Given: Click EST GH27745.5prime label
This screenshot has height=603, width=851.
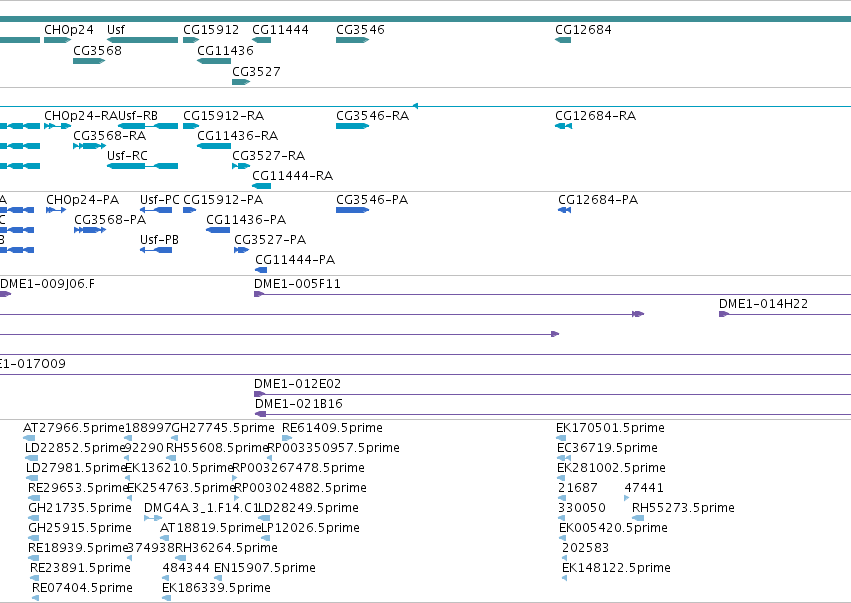Looking at the screenshot, I should click(x=223, y=428).
